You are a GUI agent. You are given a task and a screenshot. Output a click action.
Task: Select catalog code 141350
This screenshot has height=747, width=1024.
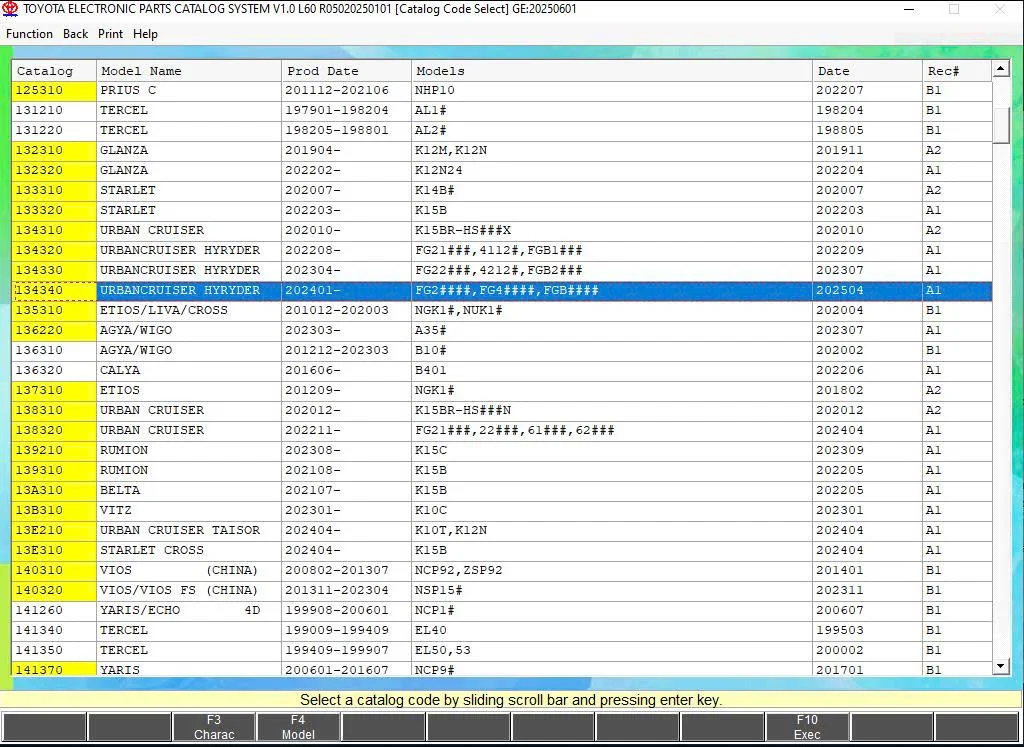pos(54,650)
